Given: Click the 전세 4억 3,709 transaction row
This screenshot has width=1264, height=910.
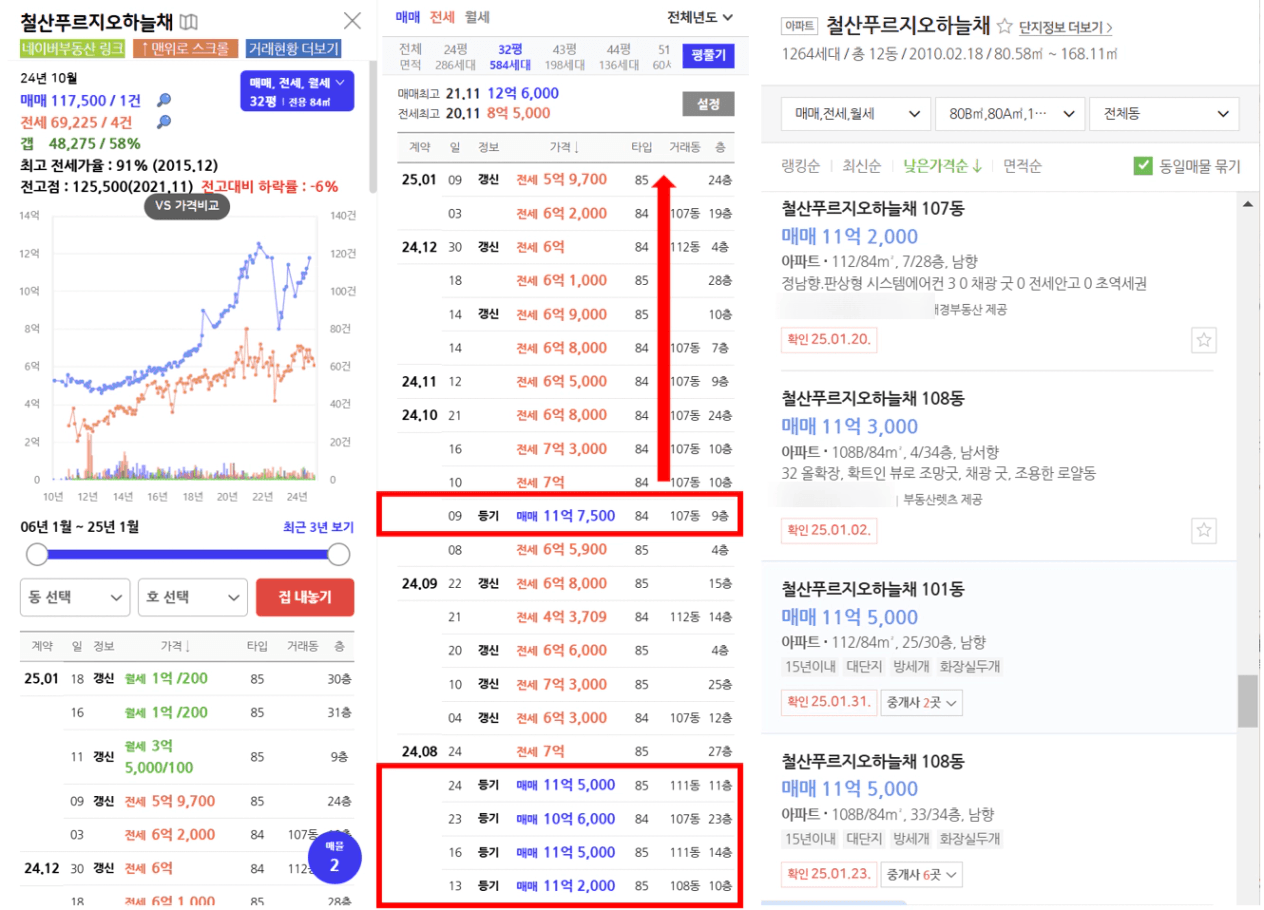Looking at the screenshot, I should [x=566, y=616].
